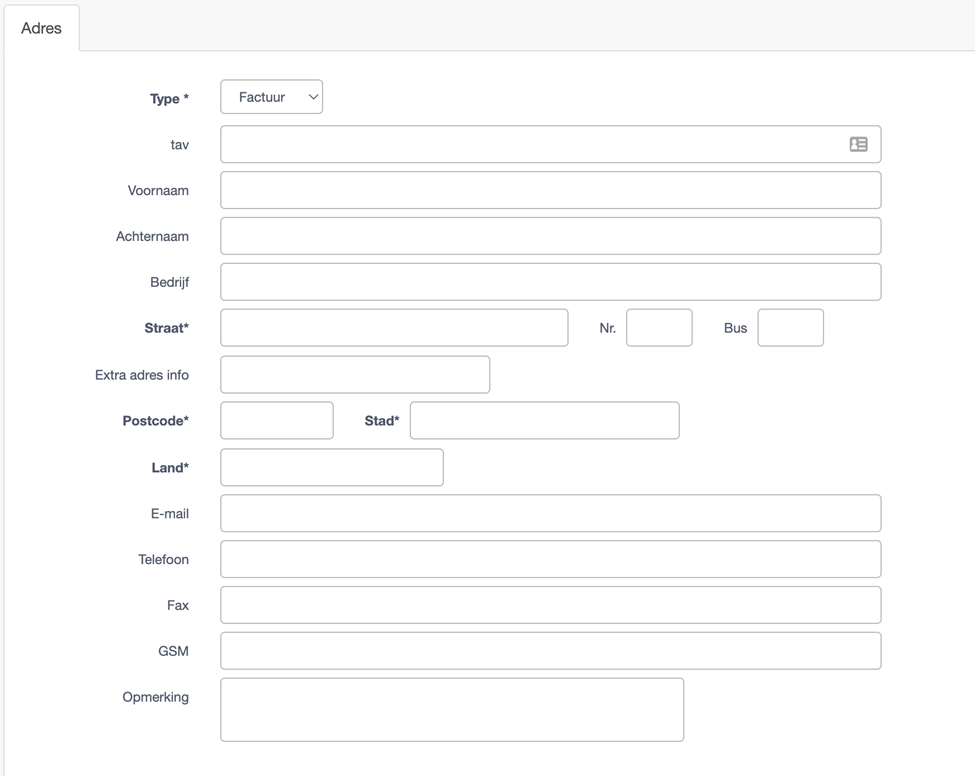Click the Extra adres info field

pos(355,375)
